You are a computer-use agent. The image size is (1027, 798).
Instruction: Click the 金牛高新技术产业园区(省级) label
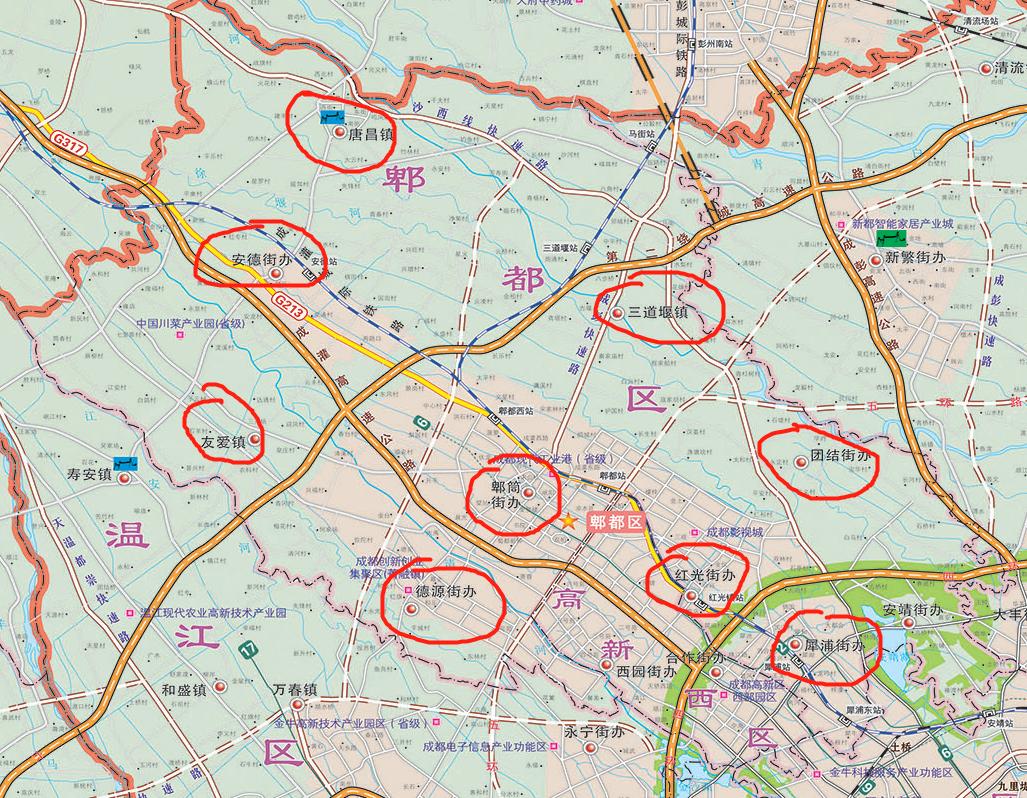tap(352, 723)
